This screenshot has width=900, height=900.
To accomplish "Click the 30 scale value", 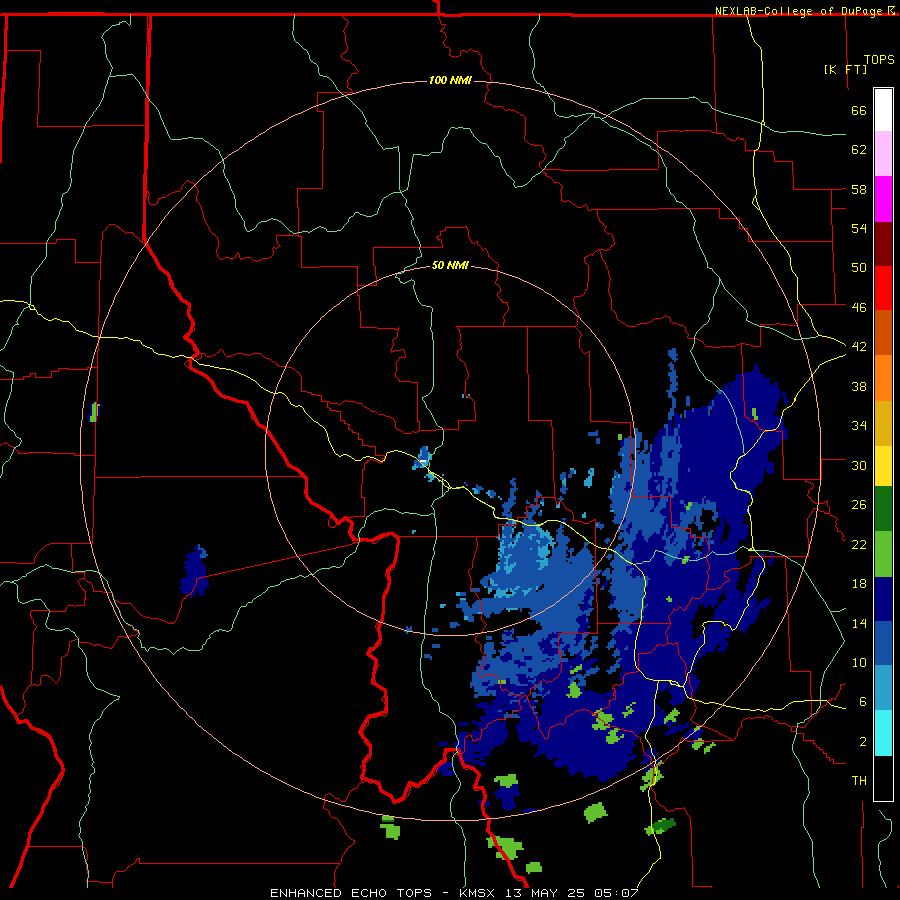I will 859,465.
